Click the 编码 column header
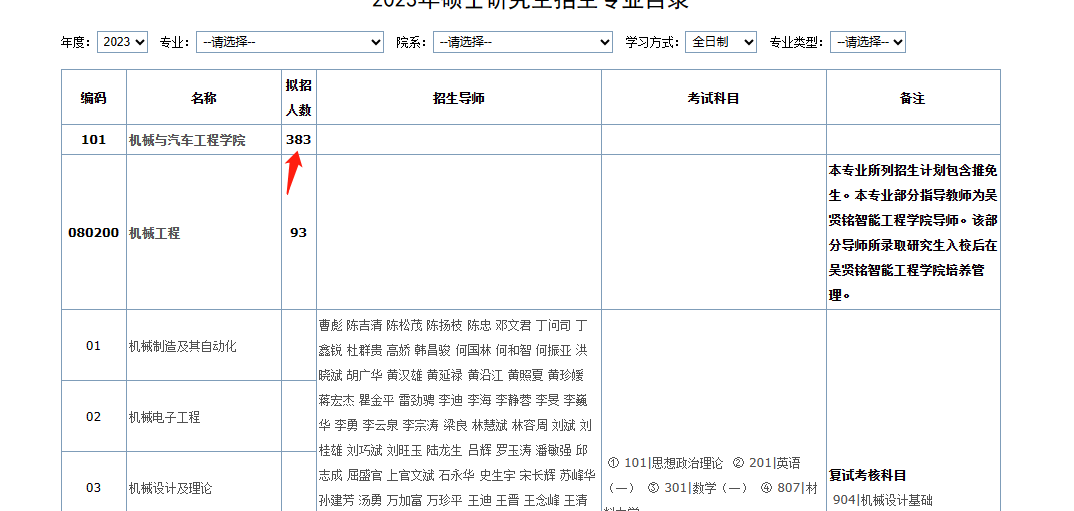The image size is (1074, 511). (93, 98)
